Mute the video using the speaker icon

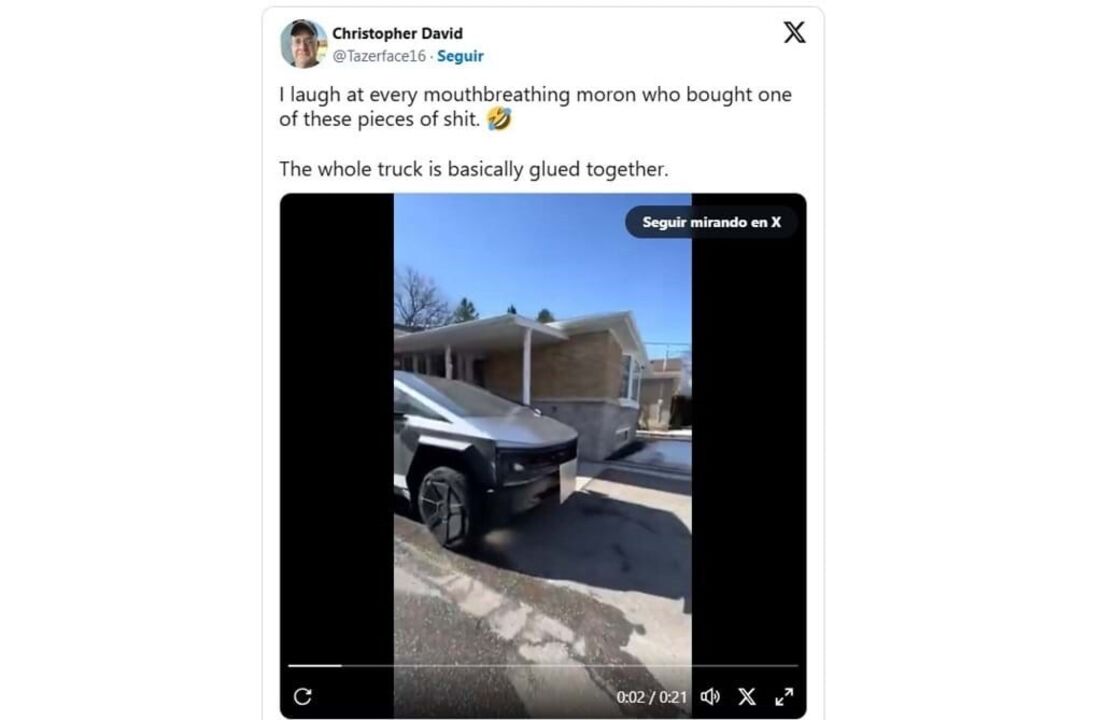coord(710,696)
